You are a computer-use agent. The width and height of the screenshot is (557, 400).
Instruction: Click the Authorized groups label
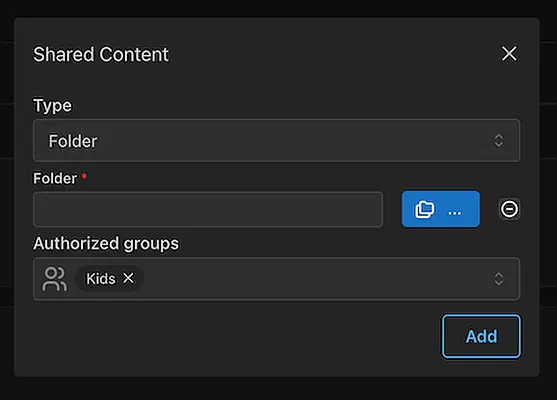click(x=106, y=244)
